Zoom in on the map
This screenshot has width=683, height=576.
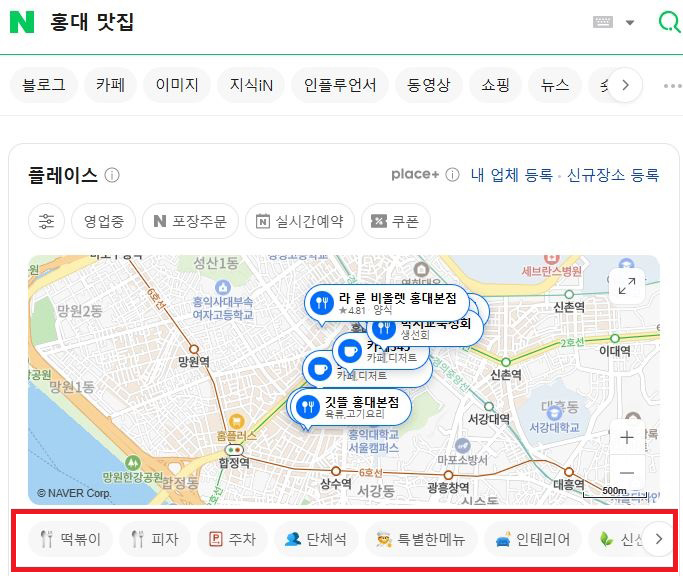(x=627, y=437)
